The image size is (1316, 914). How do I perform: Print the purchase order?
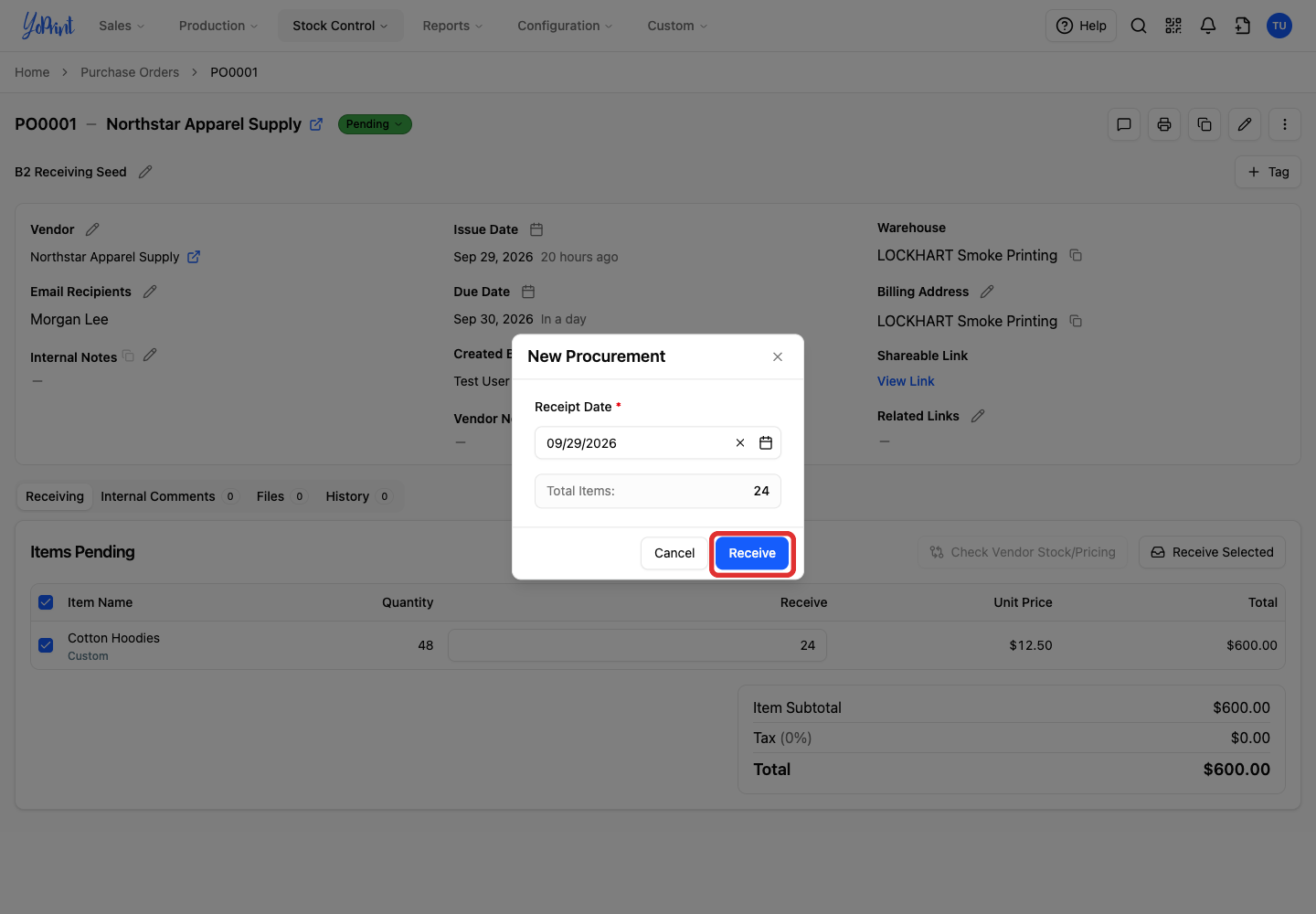tap(1164, 124)
